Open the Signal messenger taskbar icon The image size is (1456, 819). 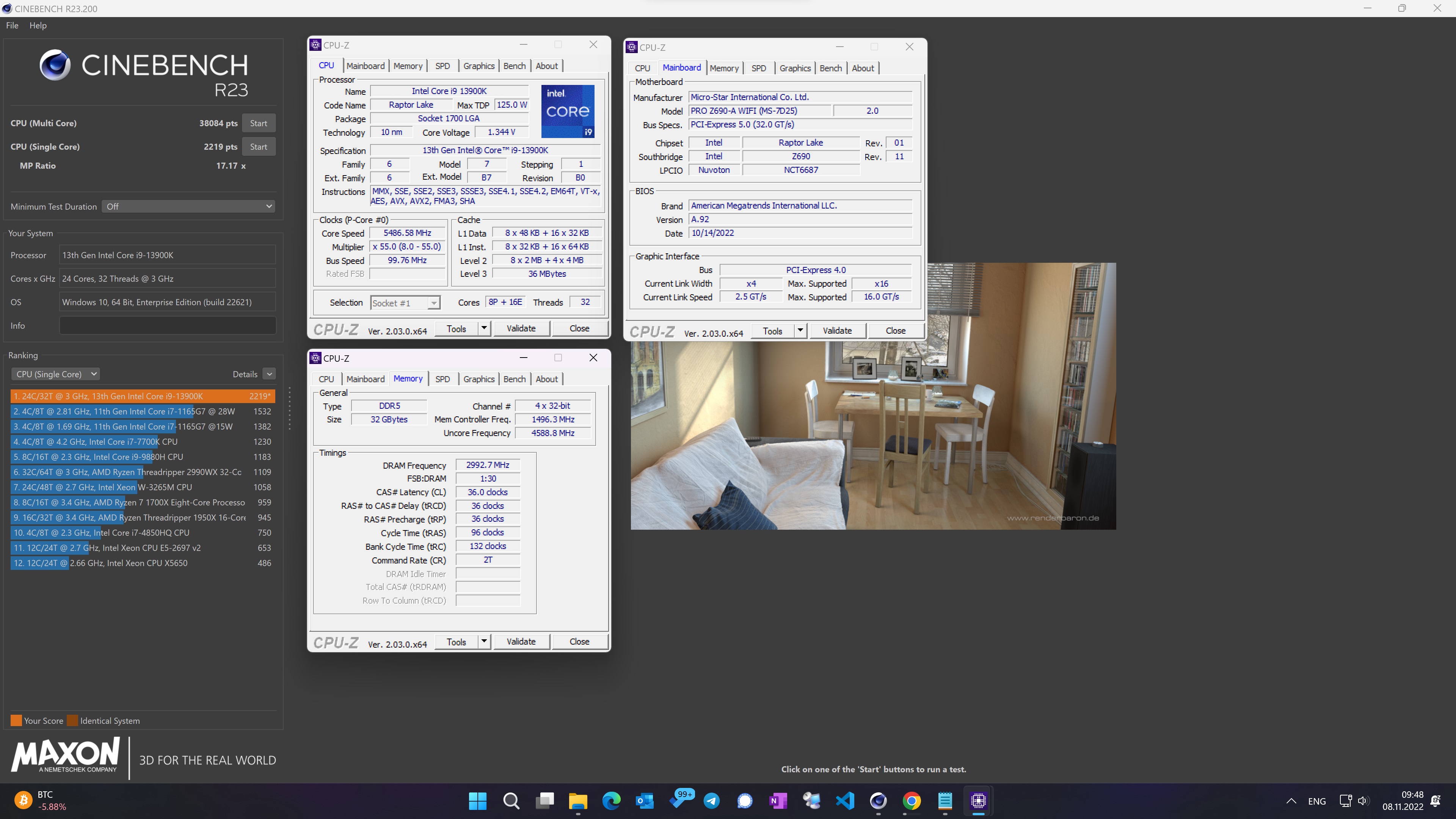tap(745, 800)
